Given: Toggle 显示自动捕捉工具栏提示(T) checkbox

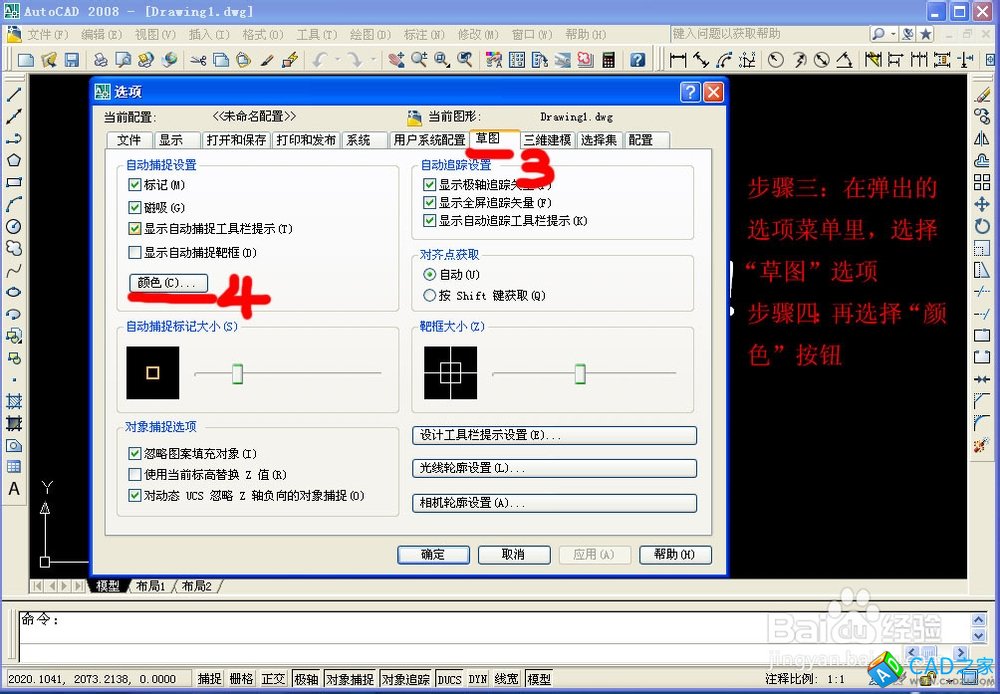Looking at the screenshot, I should (x=135, y=228).
